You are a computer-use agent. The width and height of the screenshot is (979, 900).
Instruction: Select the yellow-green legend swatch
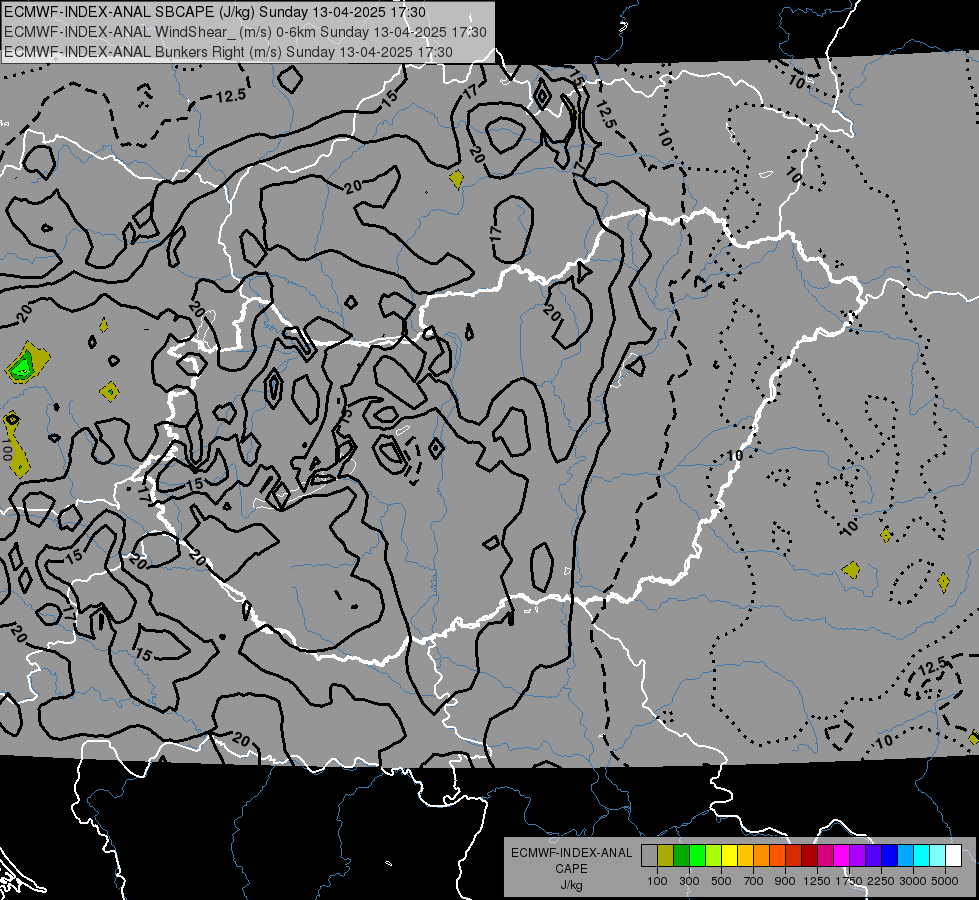click(x=714, y=856)
